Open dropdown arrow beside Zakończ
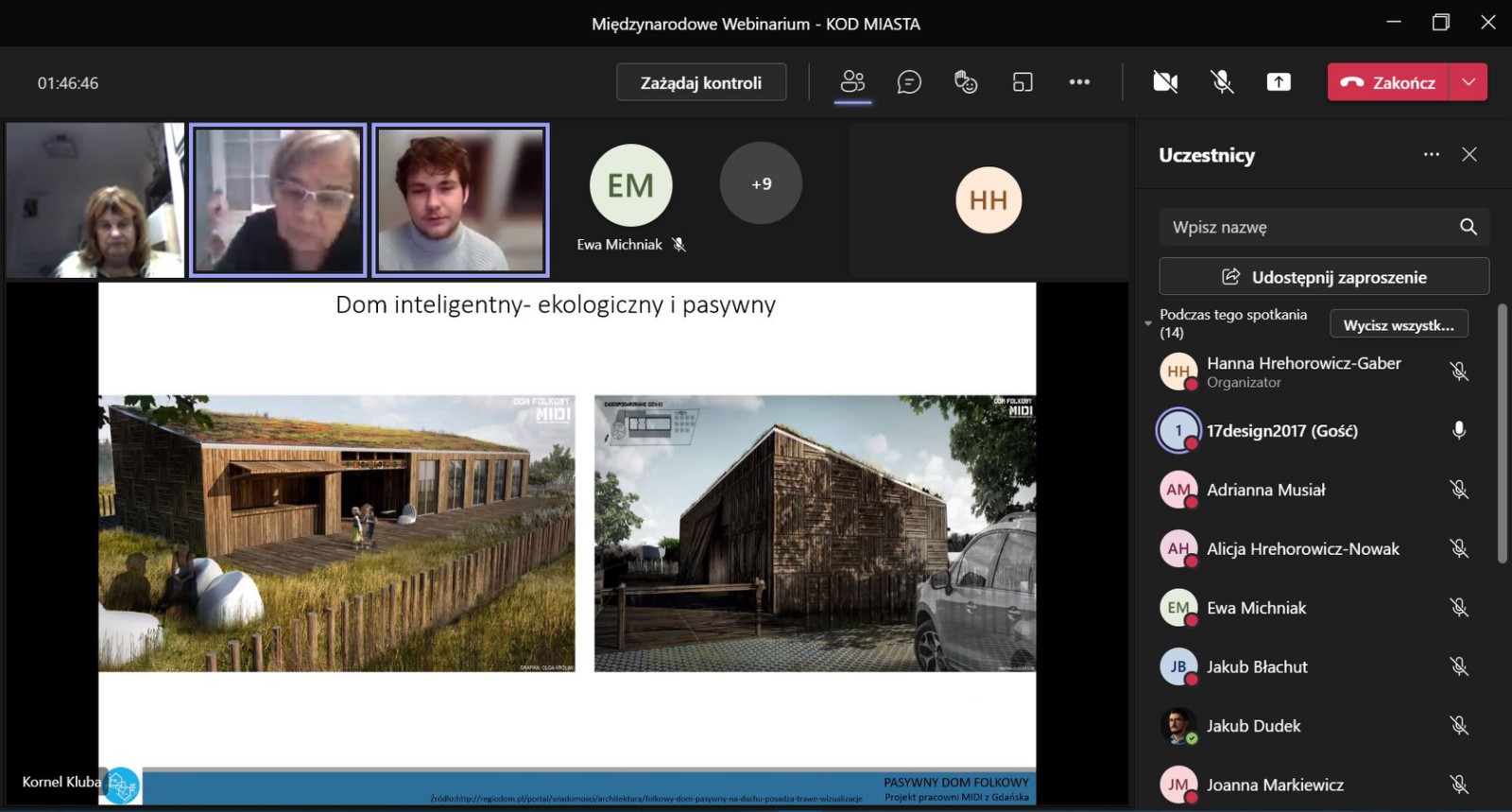Image resolution: width=1512 pixels, height=812 pixels. [x=1469, y=82]
